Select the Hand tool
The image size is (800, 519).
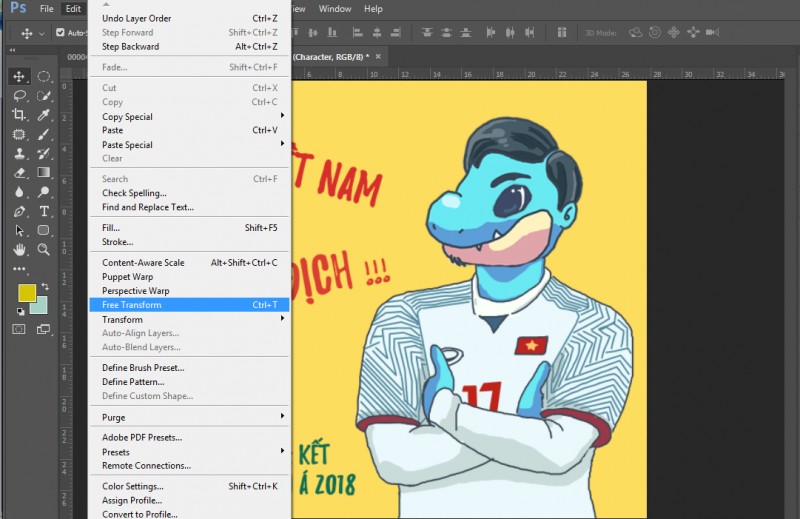19,250
